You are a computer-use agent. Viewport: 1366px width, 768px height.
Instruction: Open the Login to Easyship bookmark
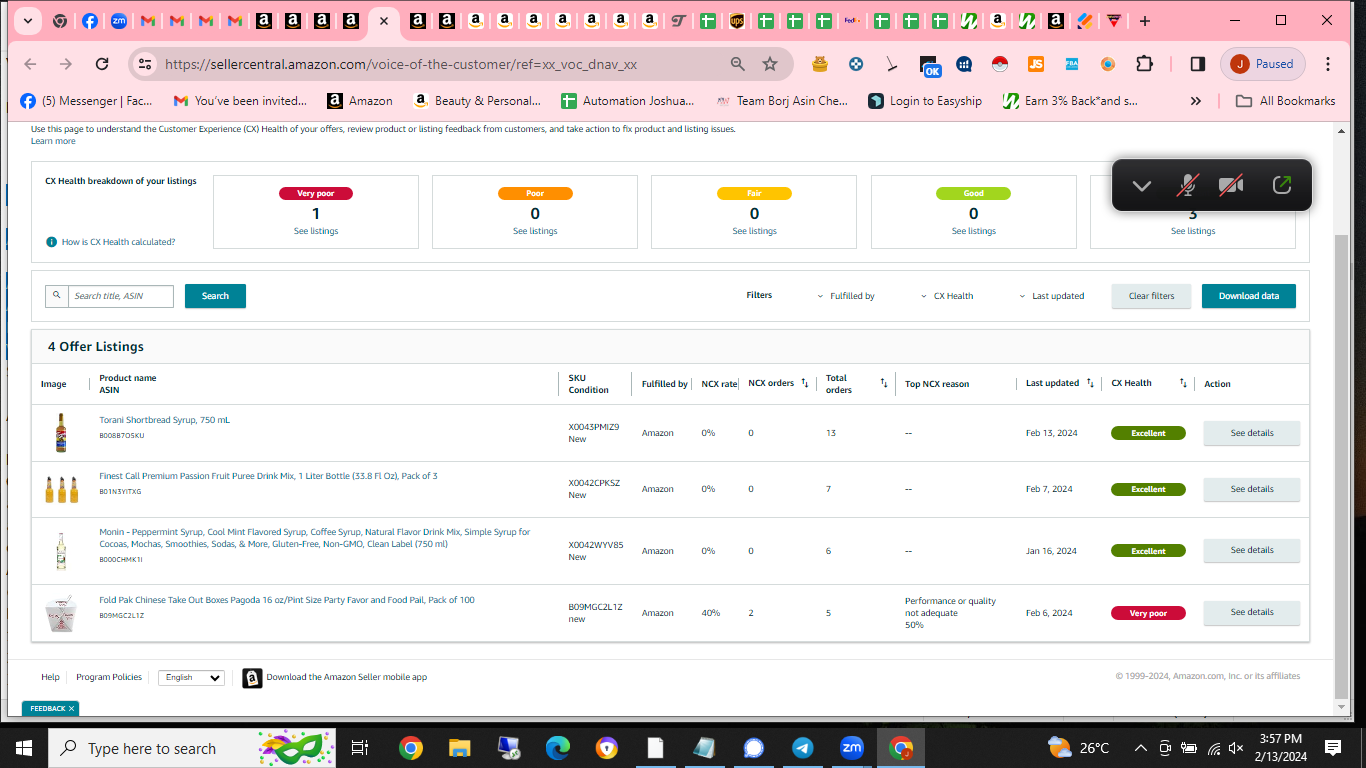point(925,101)
